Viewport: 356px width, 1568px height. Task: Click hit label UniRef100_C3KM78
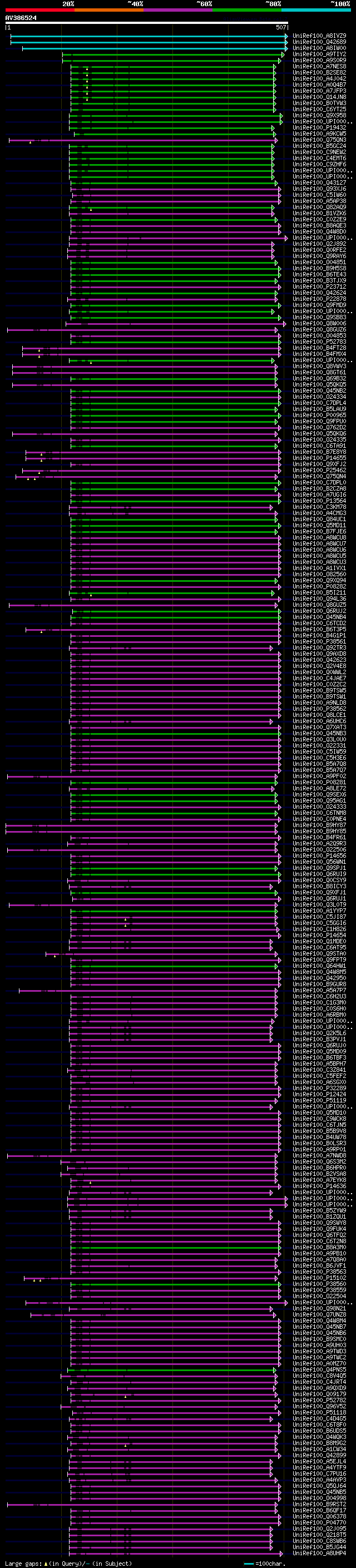pyautogui.click(x=319, y=507)
